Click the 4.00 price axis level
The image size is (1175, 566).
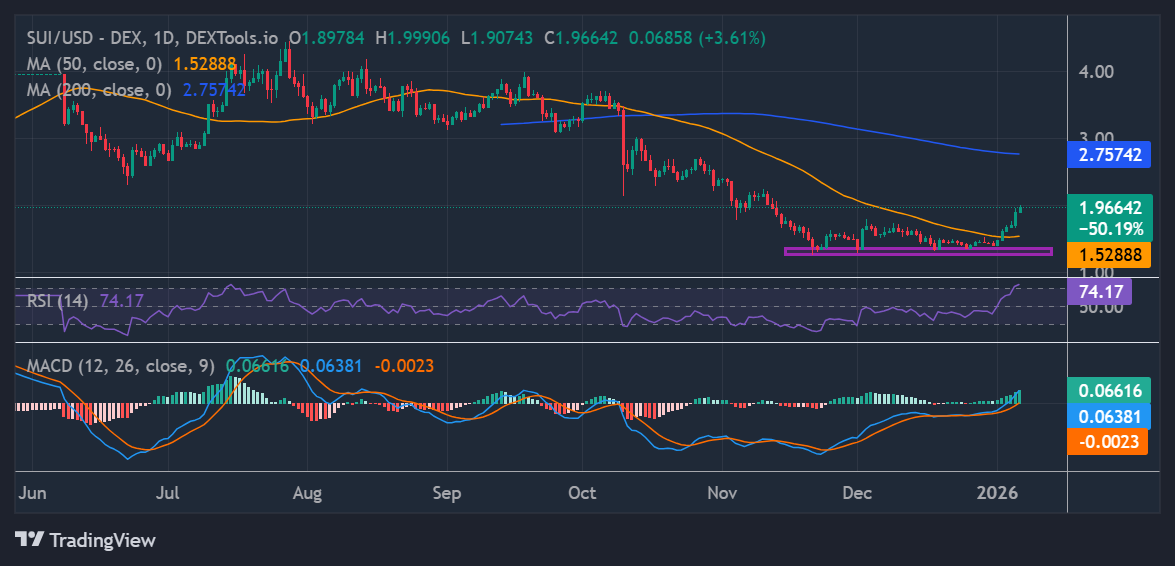click(1096, 72)
